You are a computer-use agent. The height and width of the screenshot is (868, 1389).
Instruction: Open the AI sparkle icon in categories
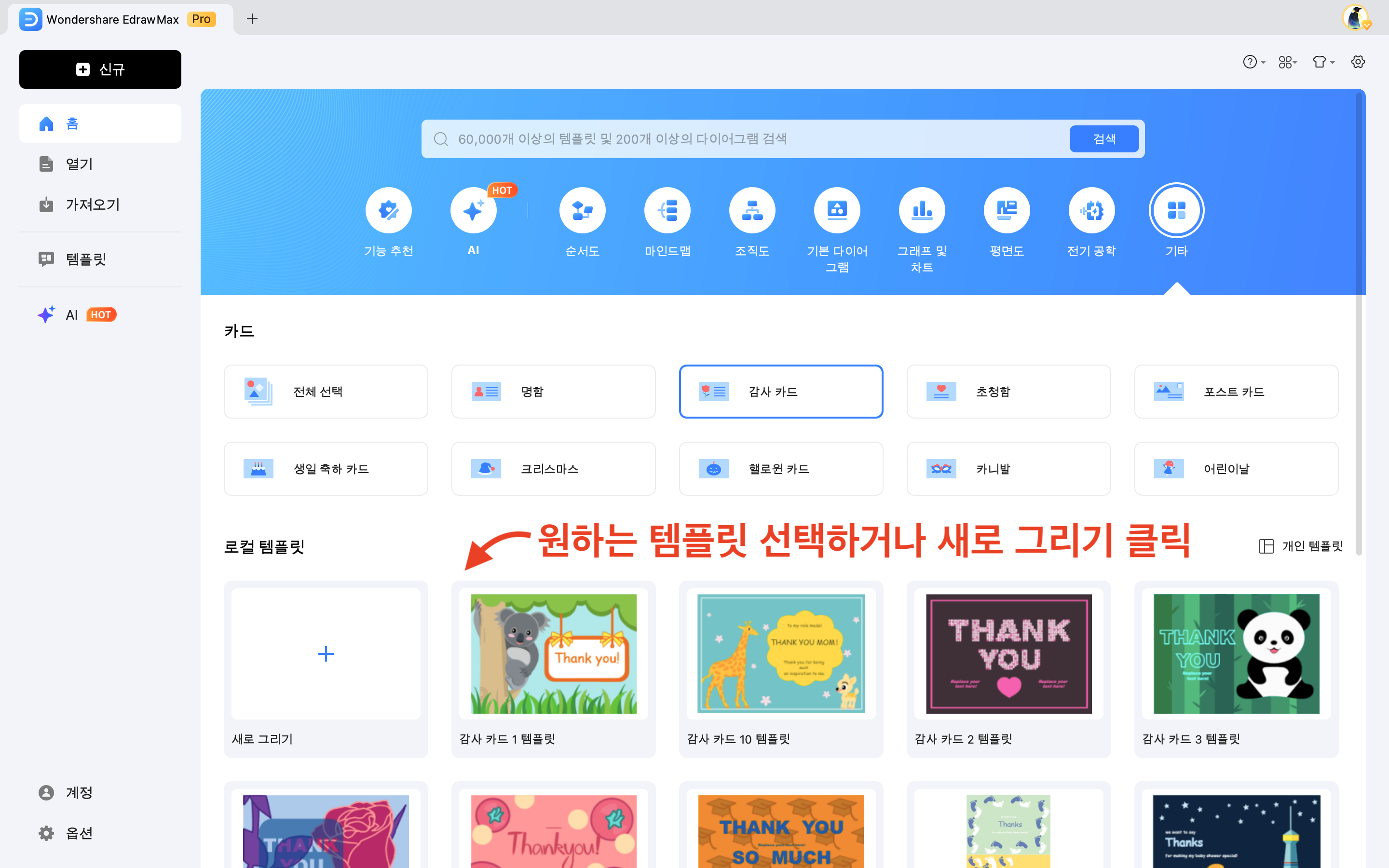click(473, 210)
